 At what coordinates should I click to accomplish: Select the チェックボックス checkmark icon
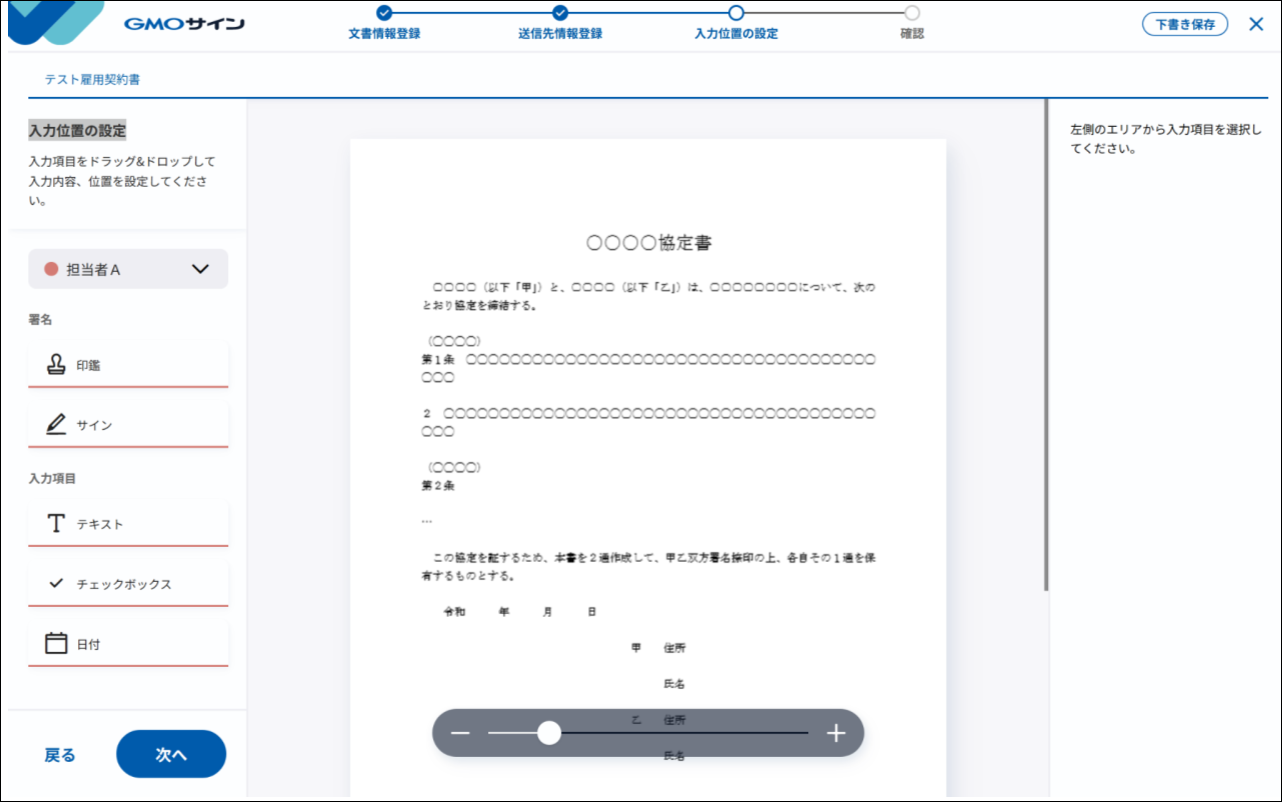click(56, 584)
